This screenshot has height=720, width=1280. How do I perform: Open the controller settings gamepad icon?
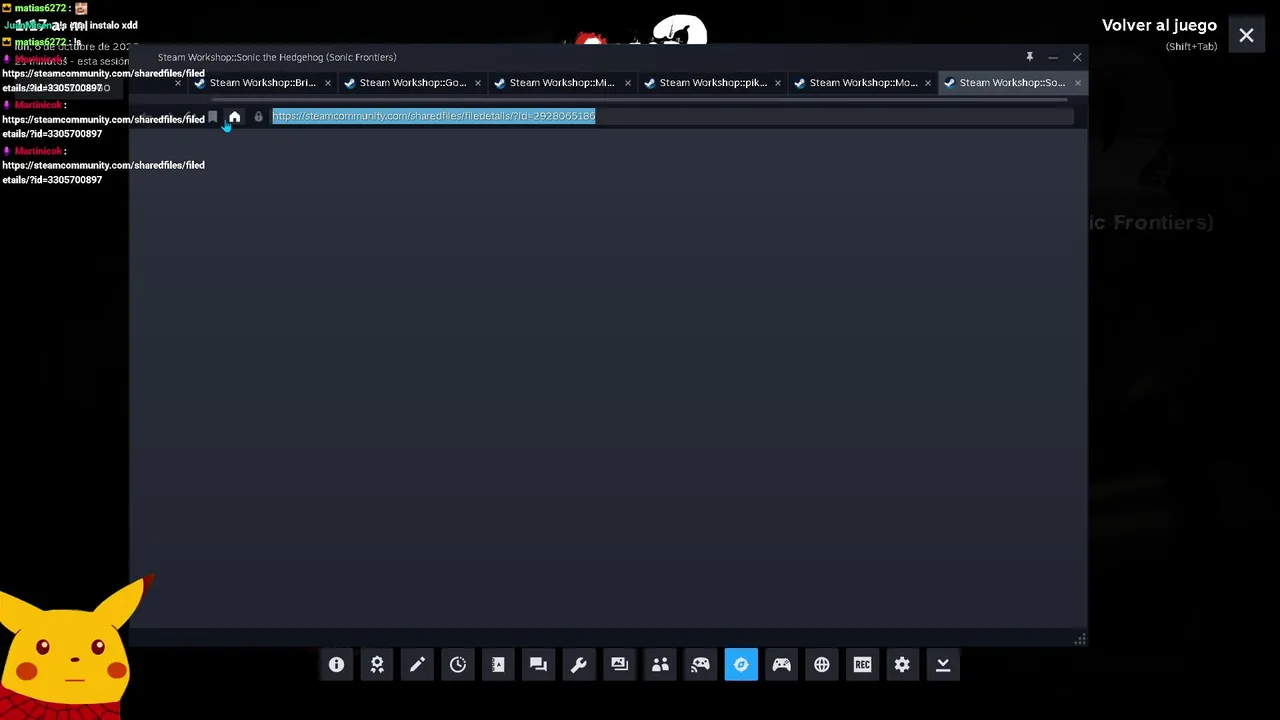[781, 665]
